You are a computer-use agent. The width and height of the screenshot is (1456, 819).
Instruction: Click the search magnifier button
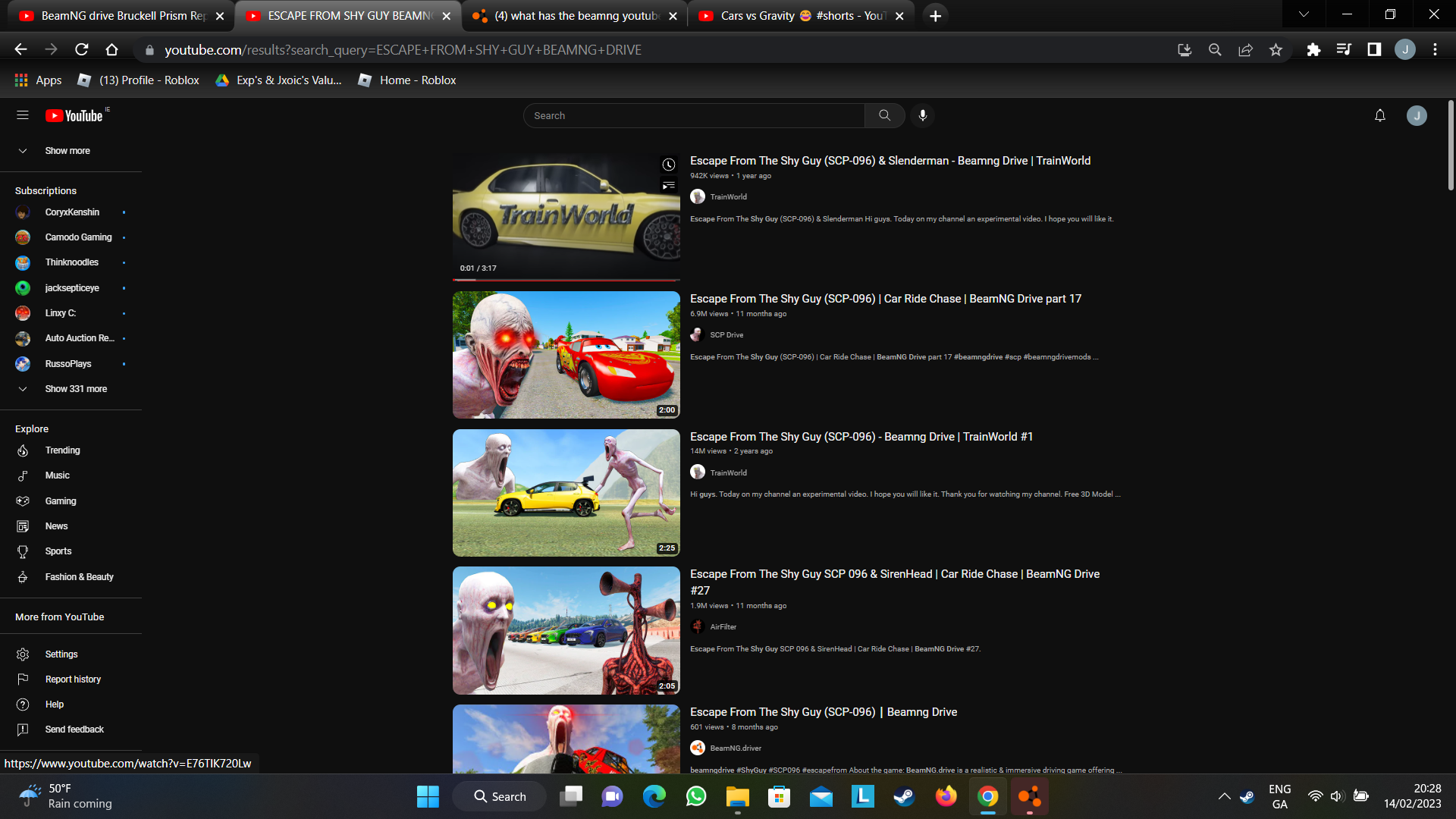click(884, 115)
